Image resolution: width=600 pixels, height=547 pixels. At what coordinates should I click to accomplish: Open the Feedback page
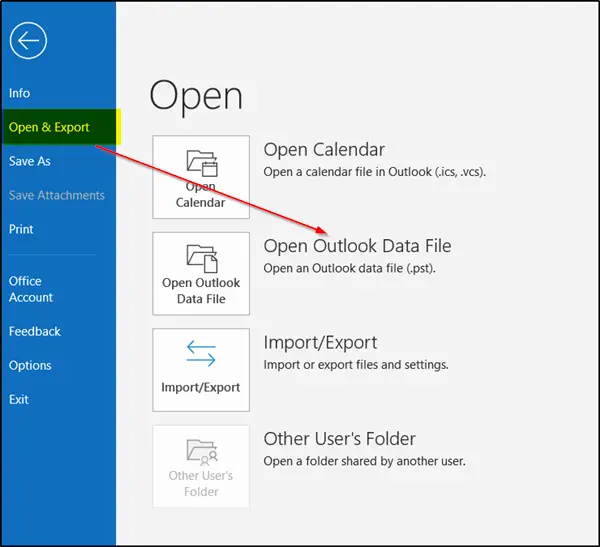(x=35, y=331)
